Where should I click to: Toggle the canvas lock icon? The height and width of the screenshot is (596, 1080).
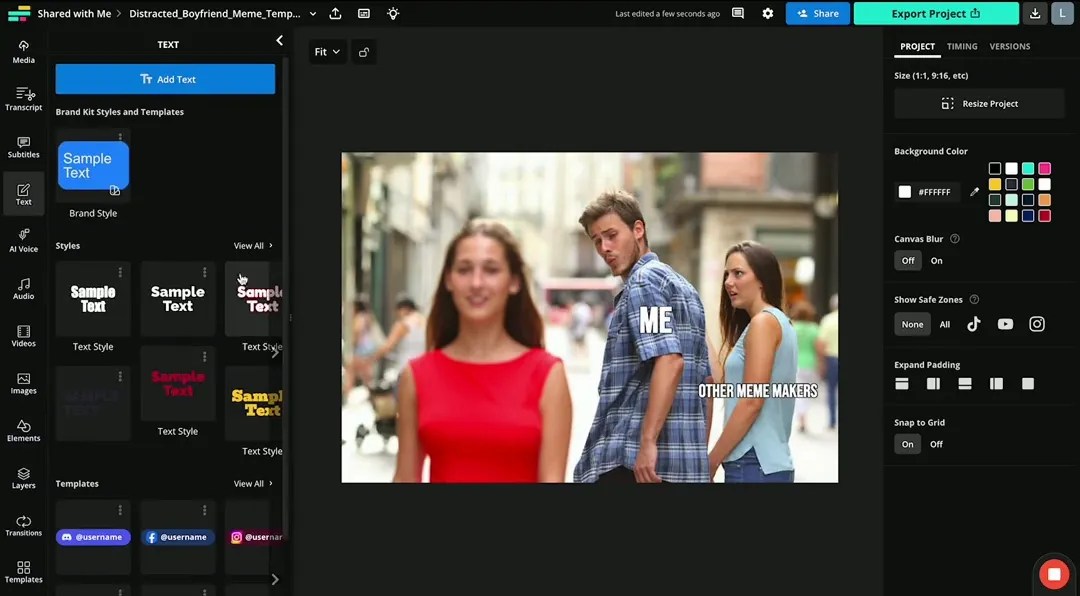364,52
